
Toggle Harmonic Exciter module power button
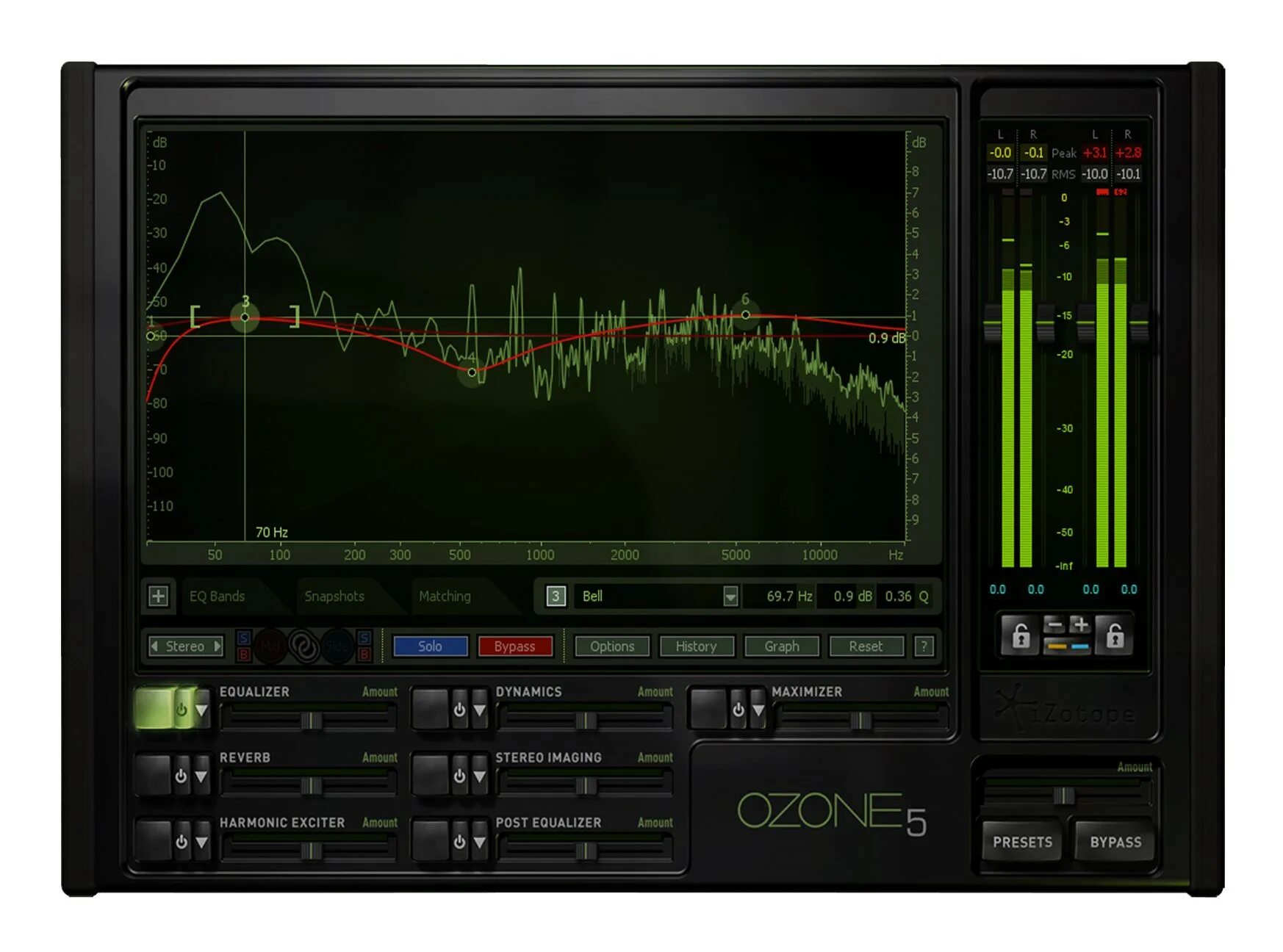click(181, 842)
